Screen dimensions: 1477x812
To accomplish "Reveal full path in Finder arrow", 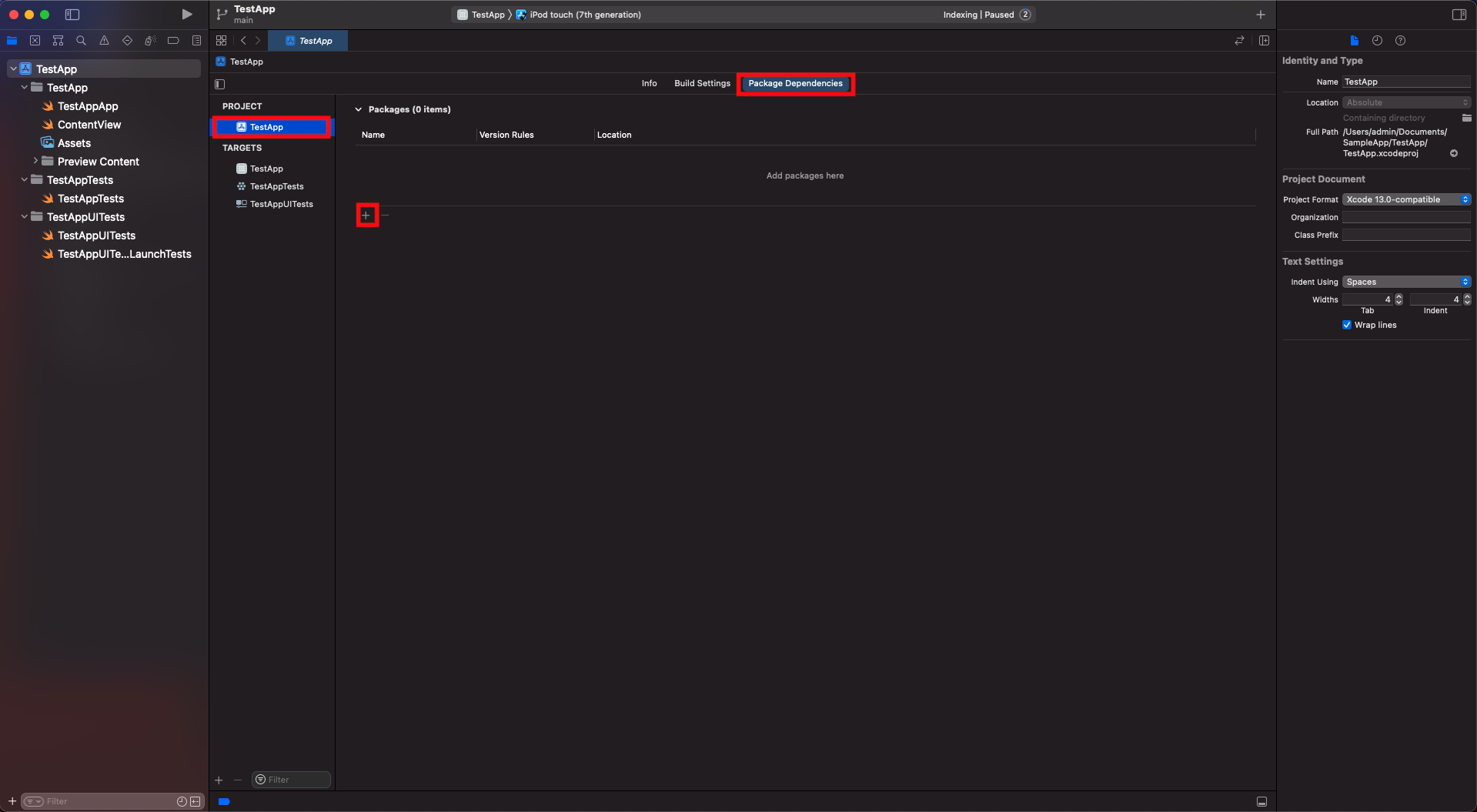I will 1454,153.
